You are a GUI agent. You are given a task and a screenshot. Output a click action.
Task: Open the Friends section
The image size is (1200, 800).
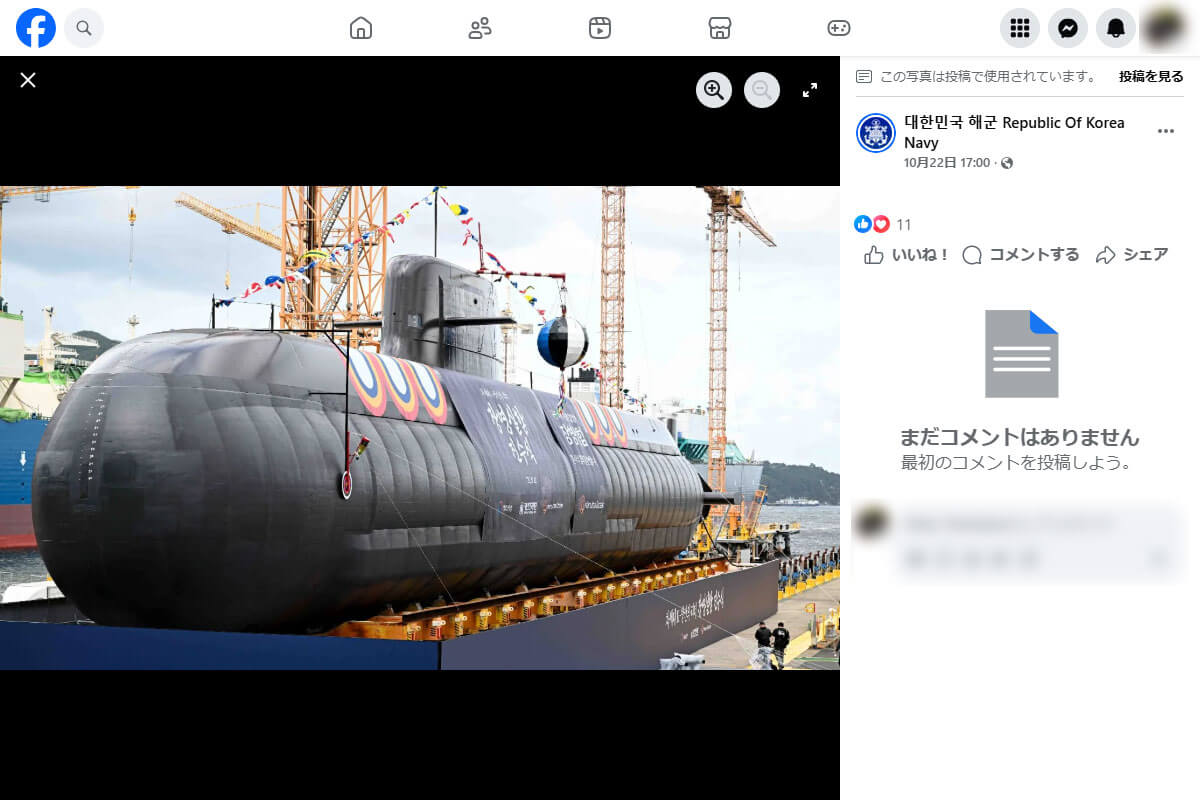click(x=480, y=28)
